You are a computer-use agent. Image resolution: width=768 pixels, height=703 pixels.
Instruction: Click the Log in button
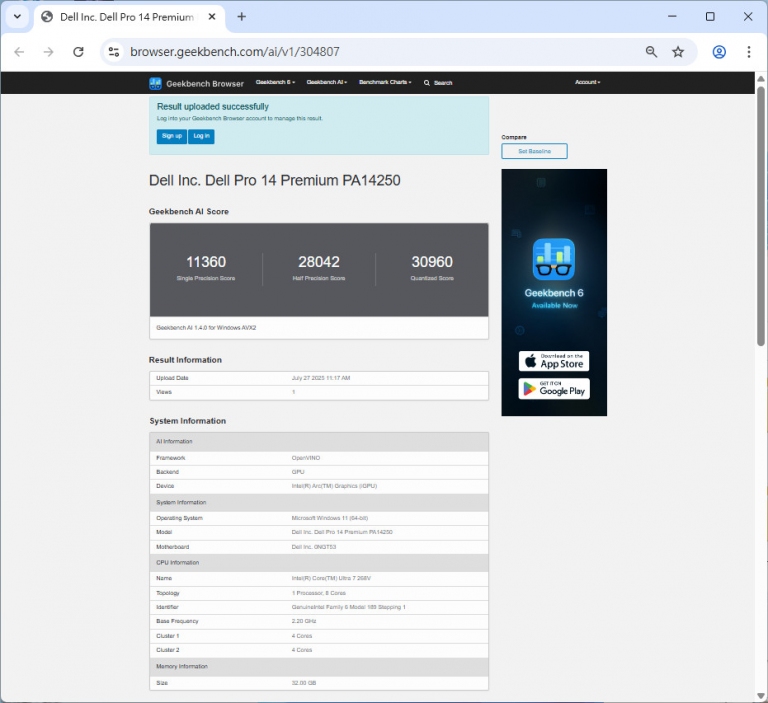click(201, 136)
